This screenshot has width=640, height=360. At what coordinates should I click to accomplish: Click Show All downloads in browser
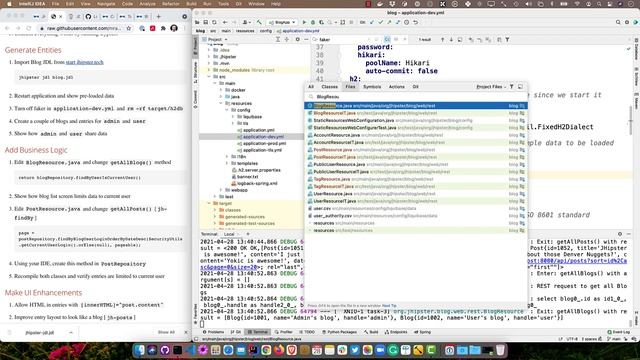pos(166,332)
